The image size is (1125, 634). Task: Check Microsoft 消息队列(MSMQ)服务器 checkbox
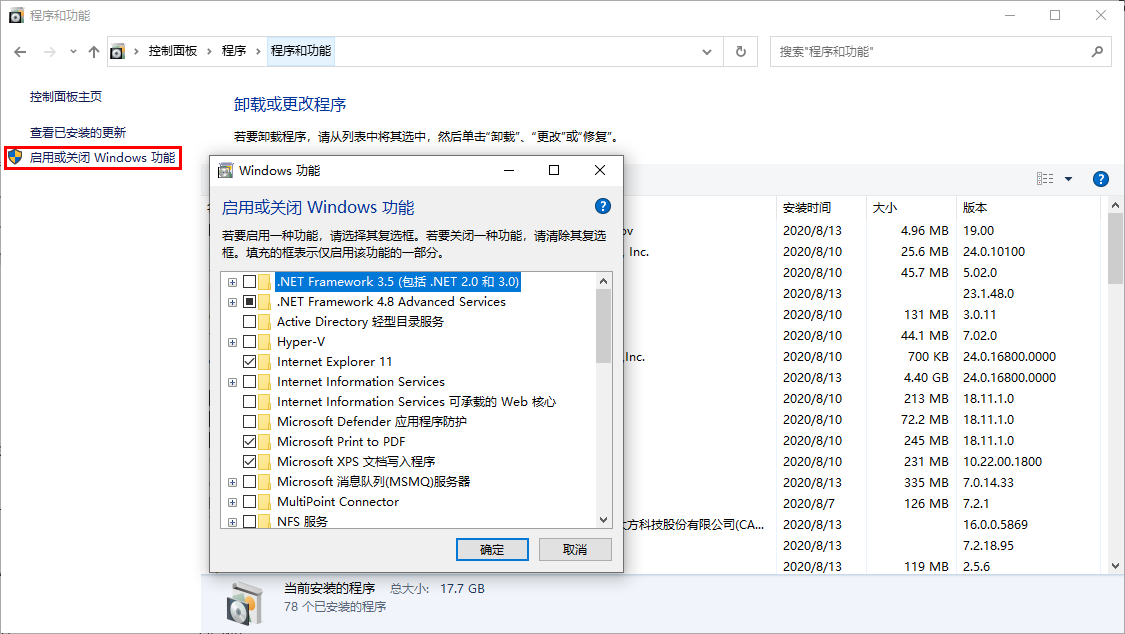click(250, 481)
